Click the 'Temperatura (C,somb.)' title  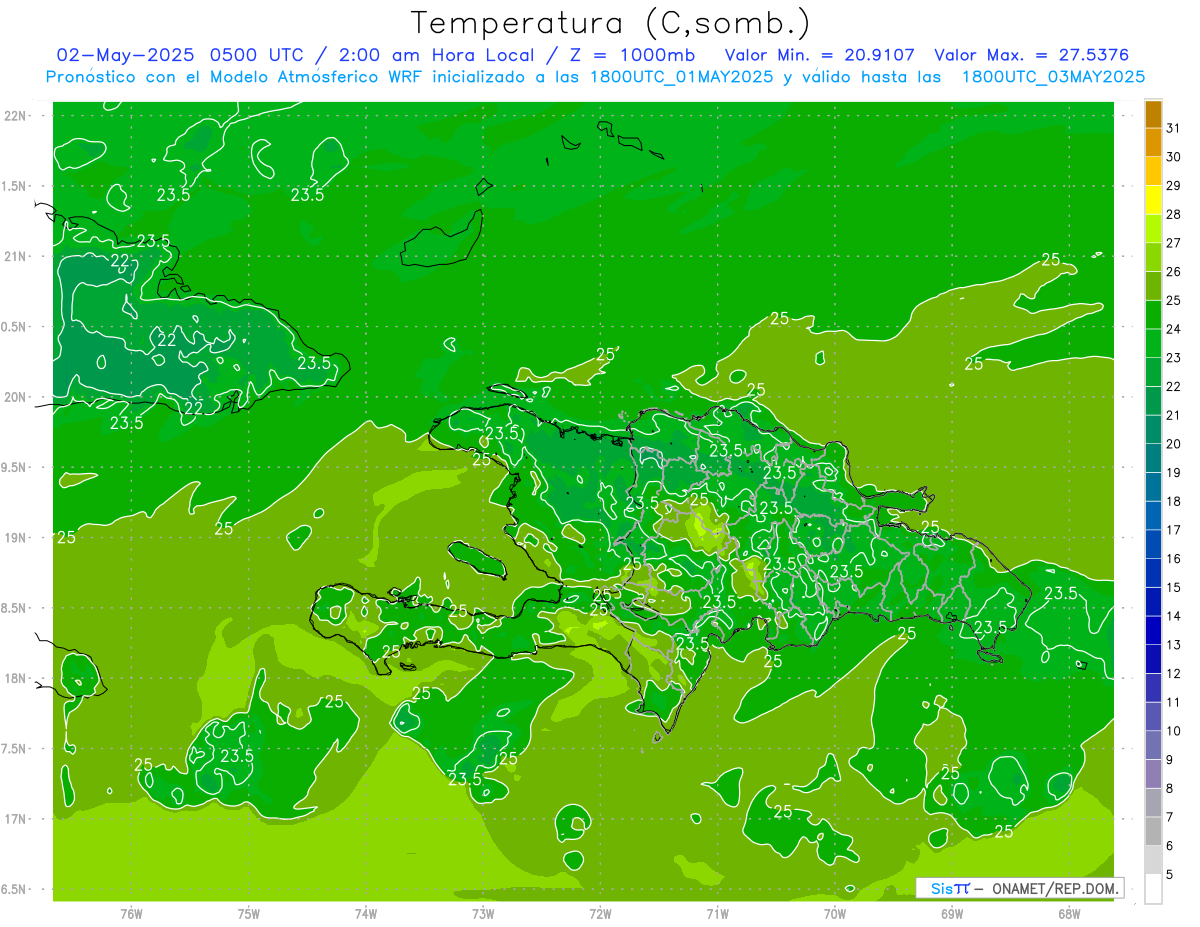(610, 23)
